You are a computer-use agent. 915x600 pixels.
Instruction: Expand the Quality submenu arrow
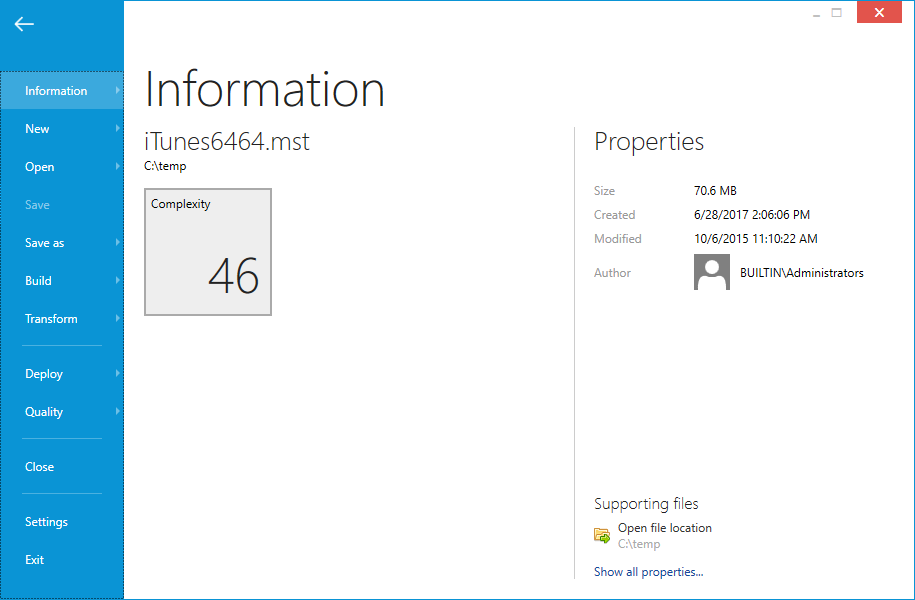[118, 412]
